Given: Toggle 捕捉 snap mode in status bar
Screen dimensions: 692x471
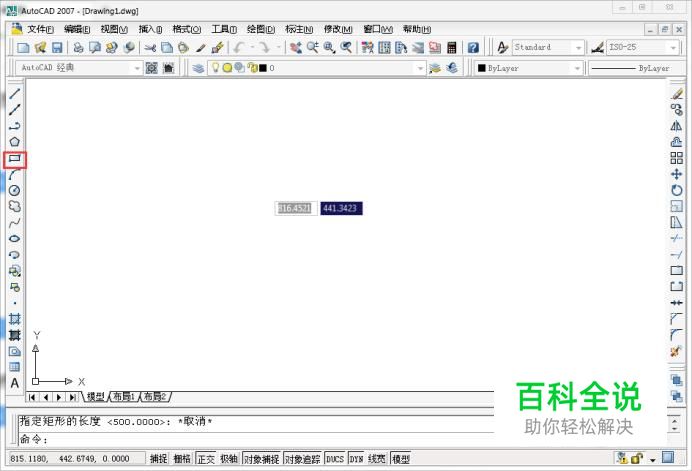Looking at the screenshot, I should (158, 459).
